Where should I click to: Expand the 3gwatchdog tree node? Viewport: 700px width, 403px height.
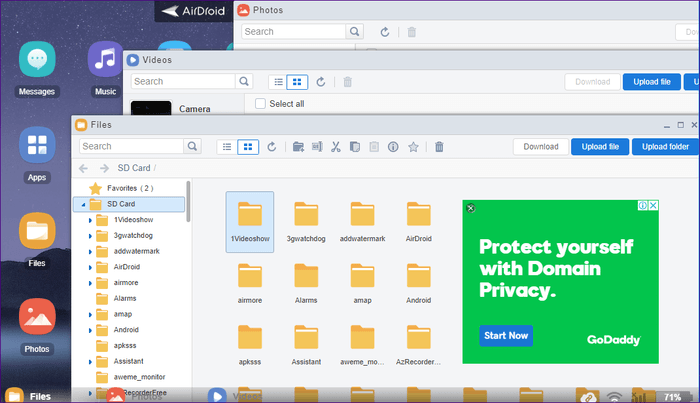90,236
